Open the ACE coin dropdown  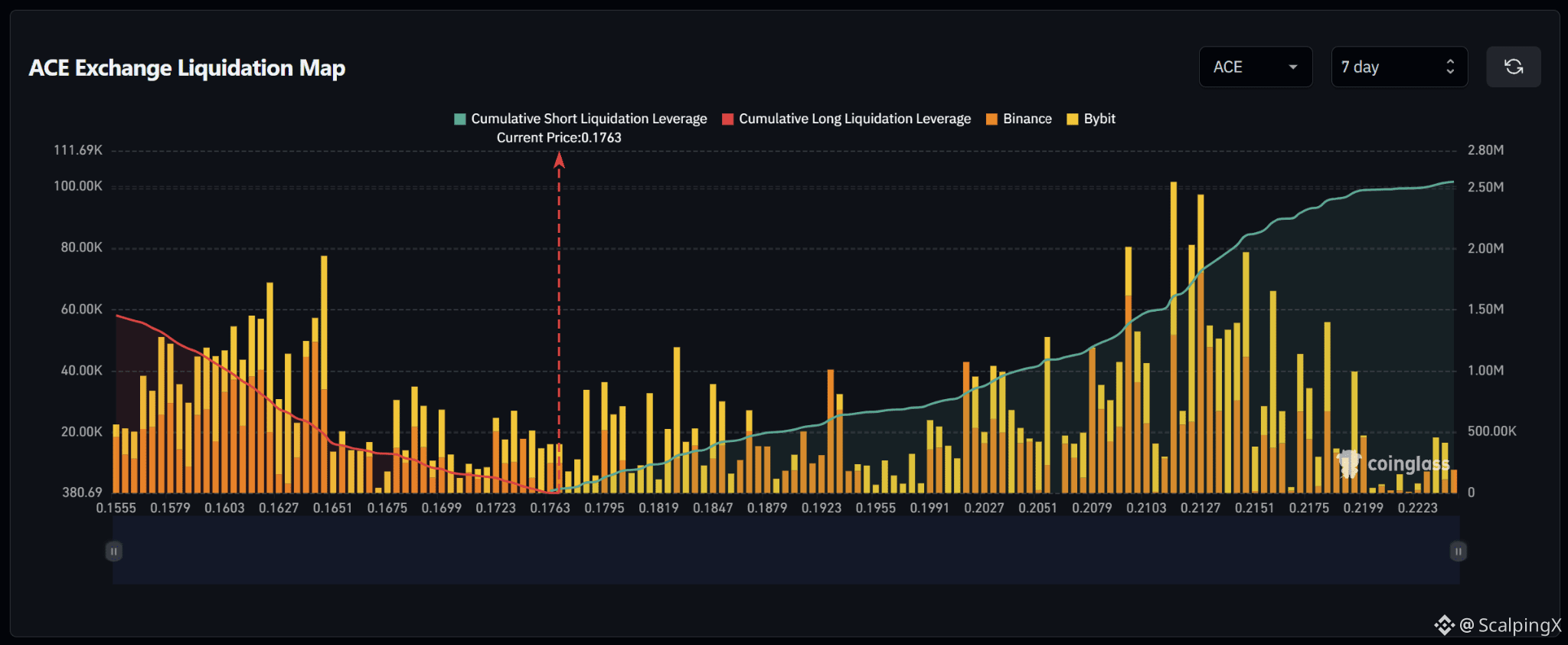tap(1256, 67)
